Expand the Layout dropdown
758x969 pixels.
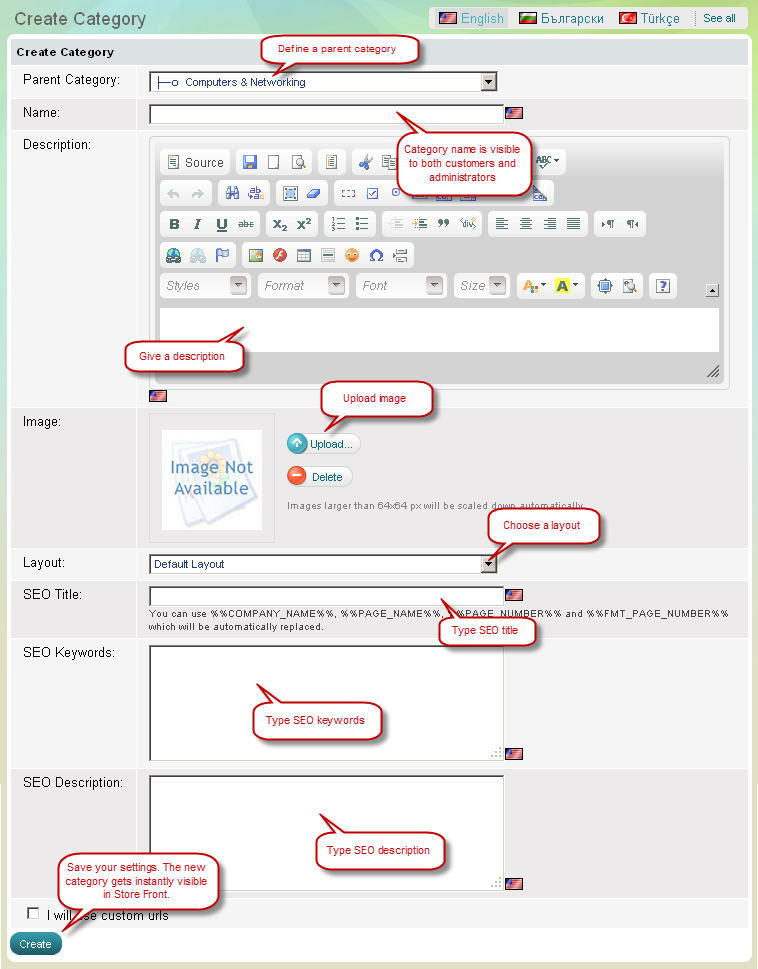[488, 564]
